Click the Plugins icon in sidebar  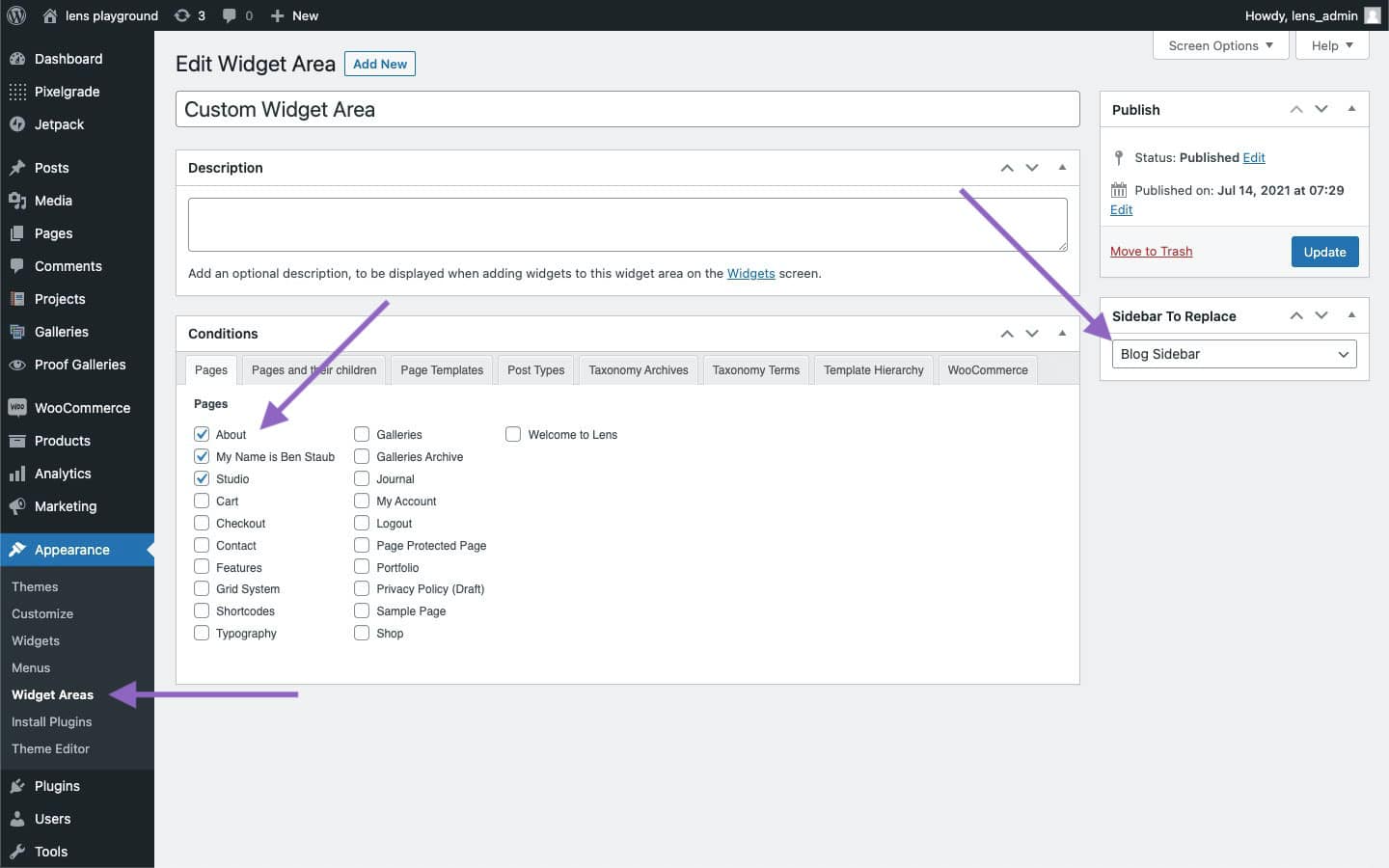(16, 786)
